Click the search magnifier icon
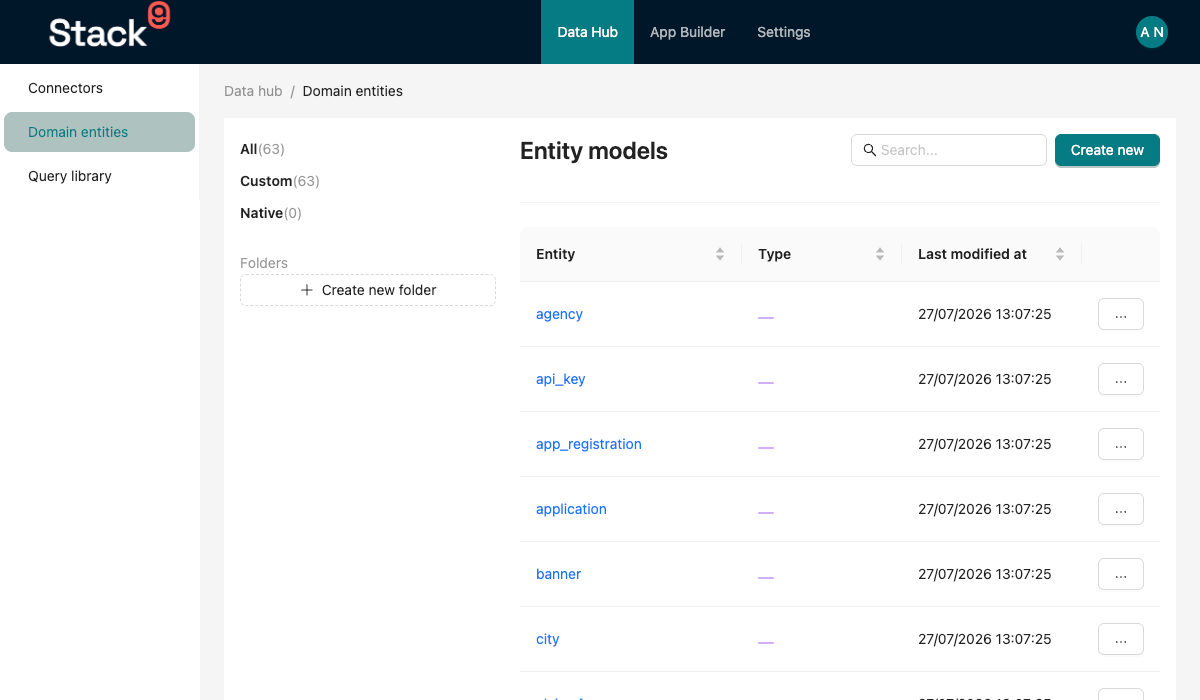Image resolution: width=1200 pixels, height=700 pixels. (x=869, y=150)
